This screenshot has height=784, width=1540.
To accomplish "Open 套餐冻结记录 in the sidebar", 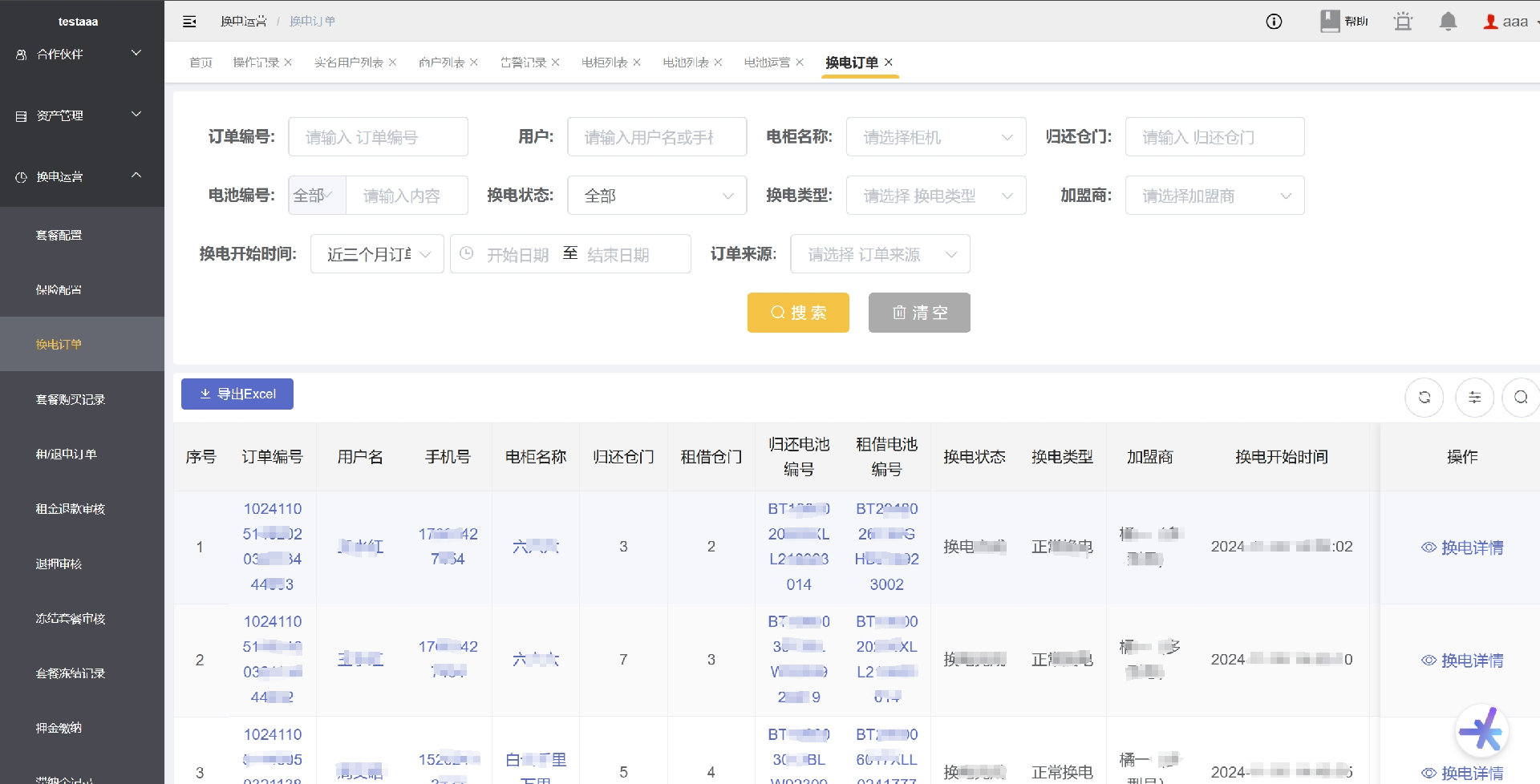I will (82, 673).
